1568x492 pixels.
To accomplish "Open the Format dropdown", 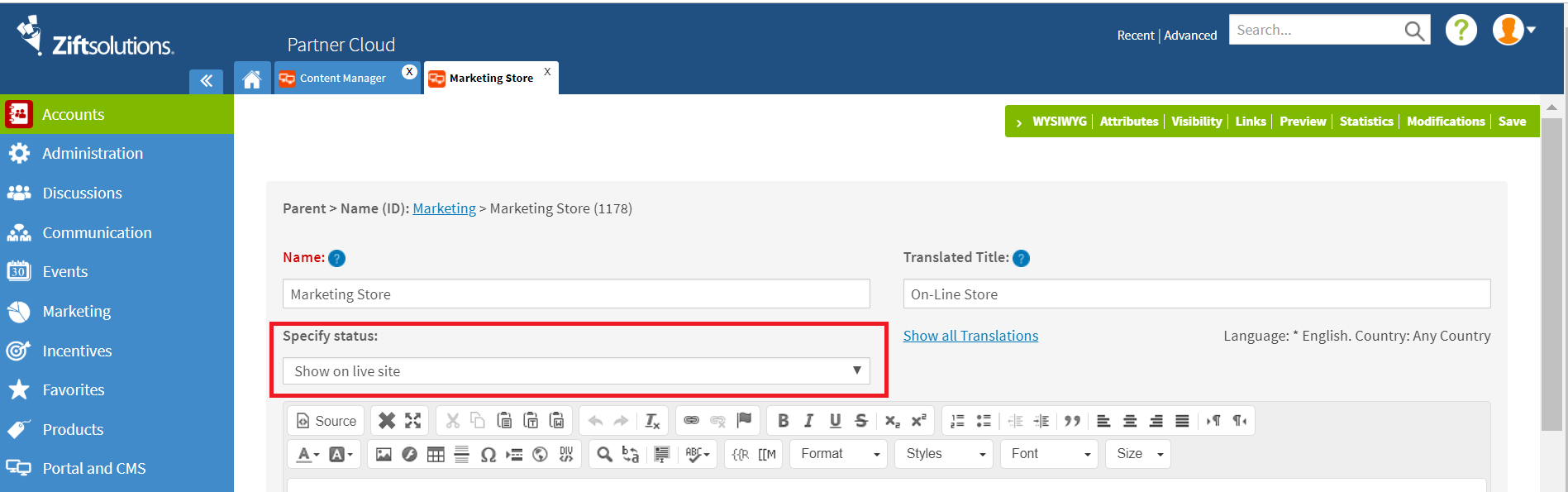I will pyautogui.click(x=838, y=454).
